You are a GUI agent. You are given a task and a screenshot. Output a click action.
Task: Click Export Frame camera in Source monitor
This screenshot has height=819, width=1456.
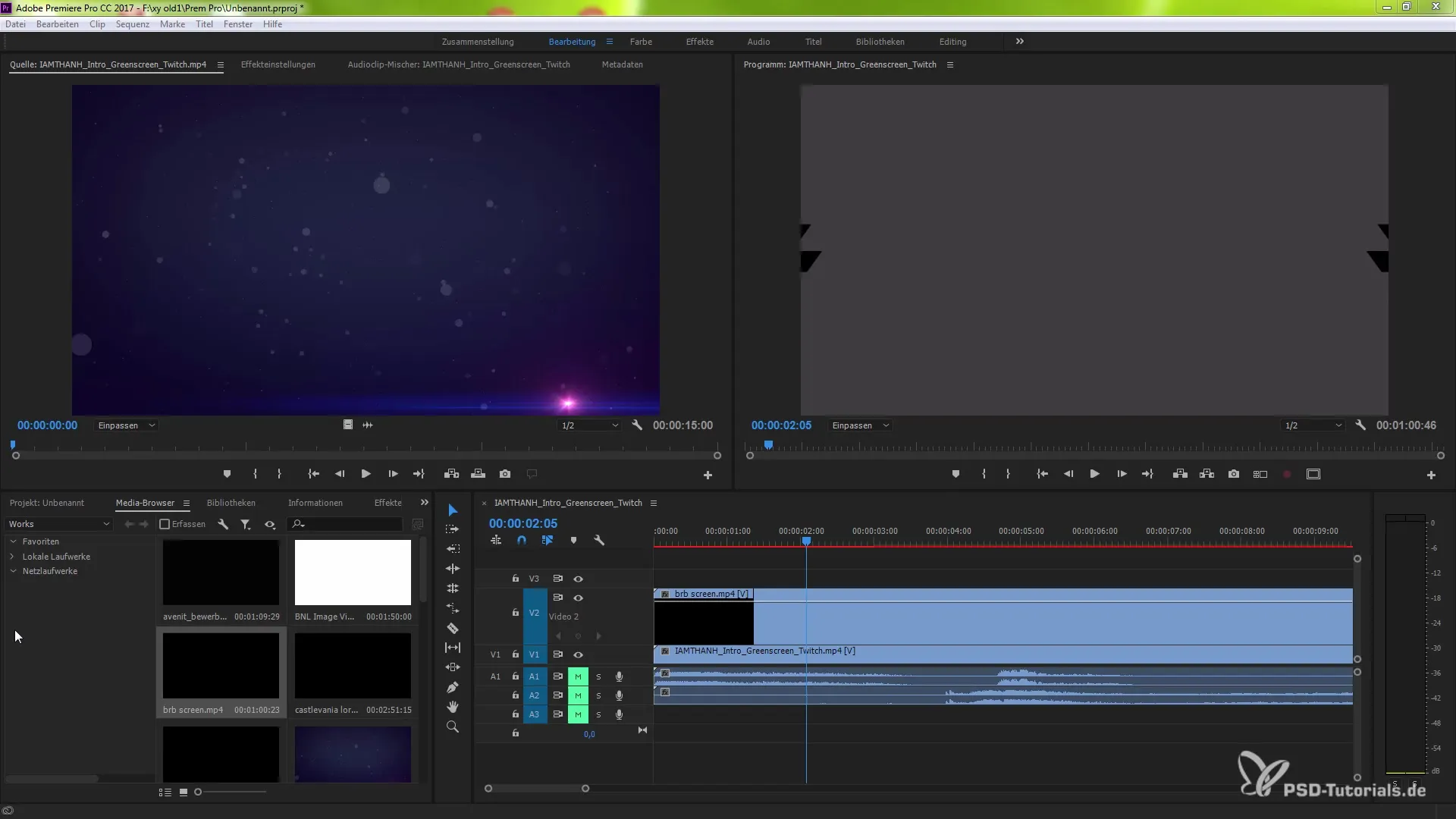click(505, 474)
